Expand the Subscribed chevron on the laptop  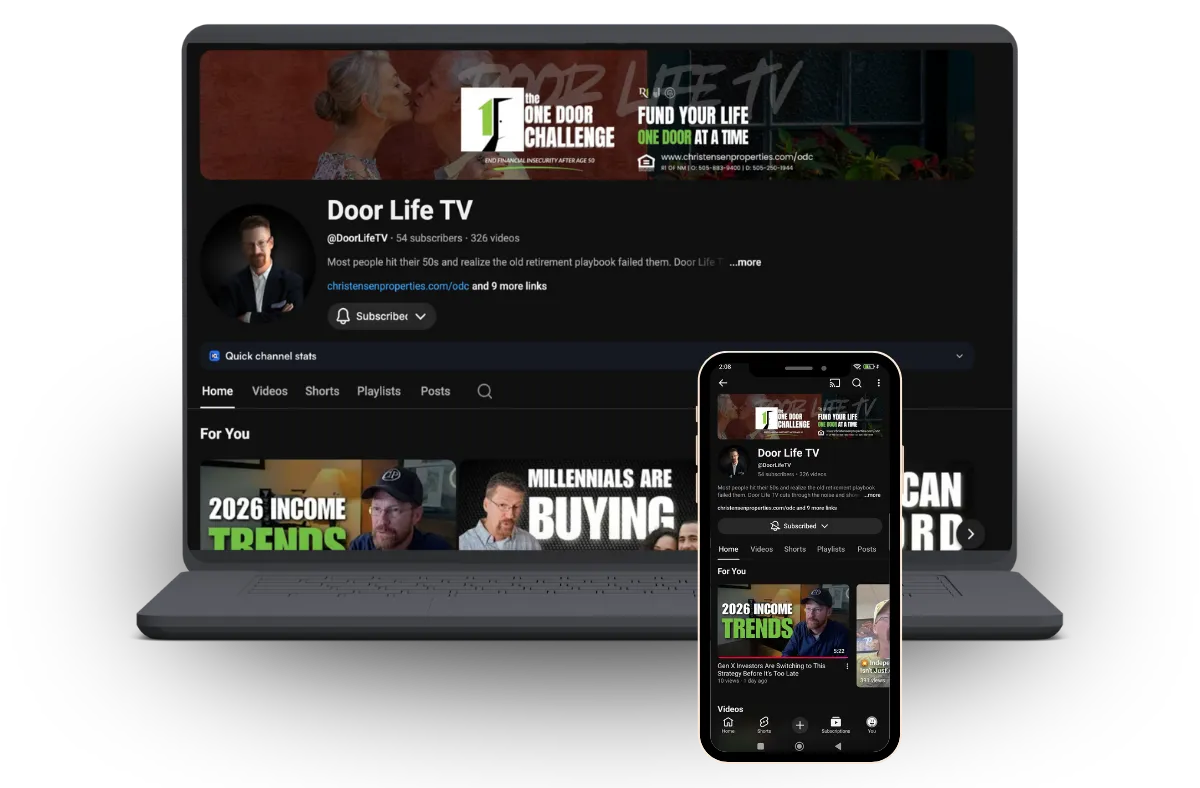pyautogui.click(x=420, y=316)
